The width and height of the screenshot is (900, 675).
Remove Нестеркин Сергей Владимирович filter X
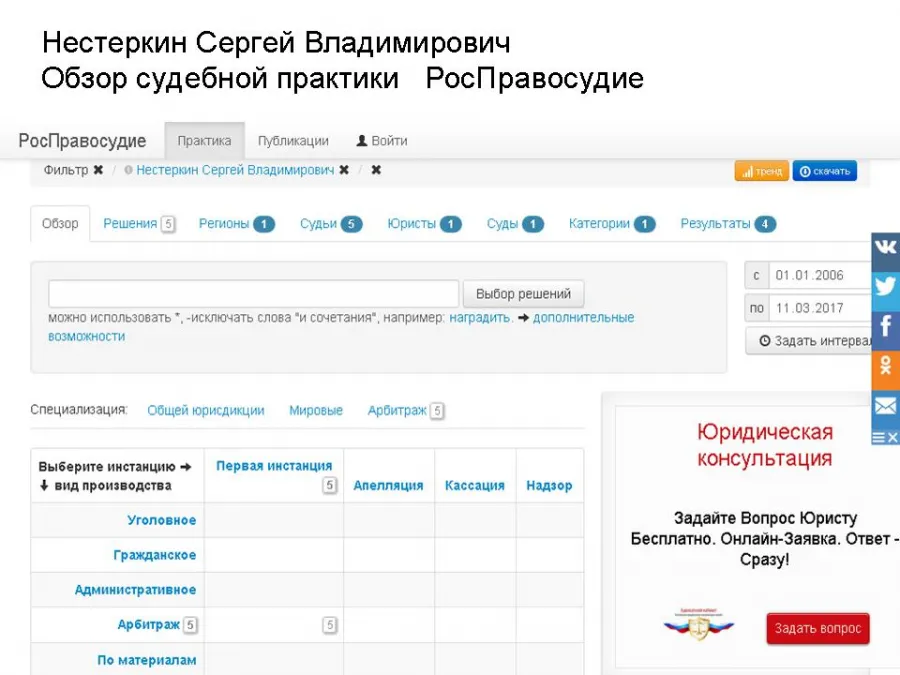pos(344,170)
